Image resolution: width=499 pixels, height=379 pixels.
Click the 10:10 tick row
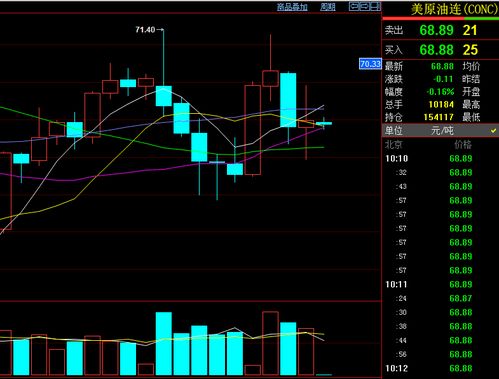point(440,158)
